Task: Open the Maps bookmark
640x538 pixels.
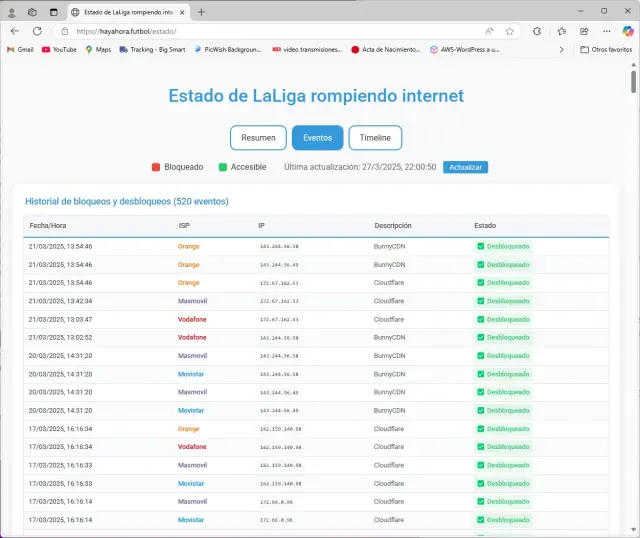Action: tap(98, 49)
